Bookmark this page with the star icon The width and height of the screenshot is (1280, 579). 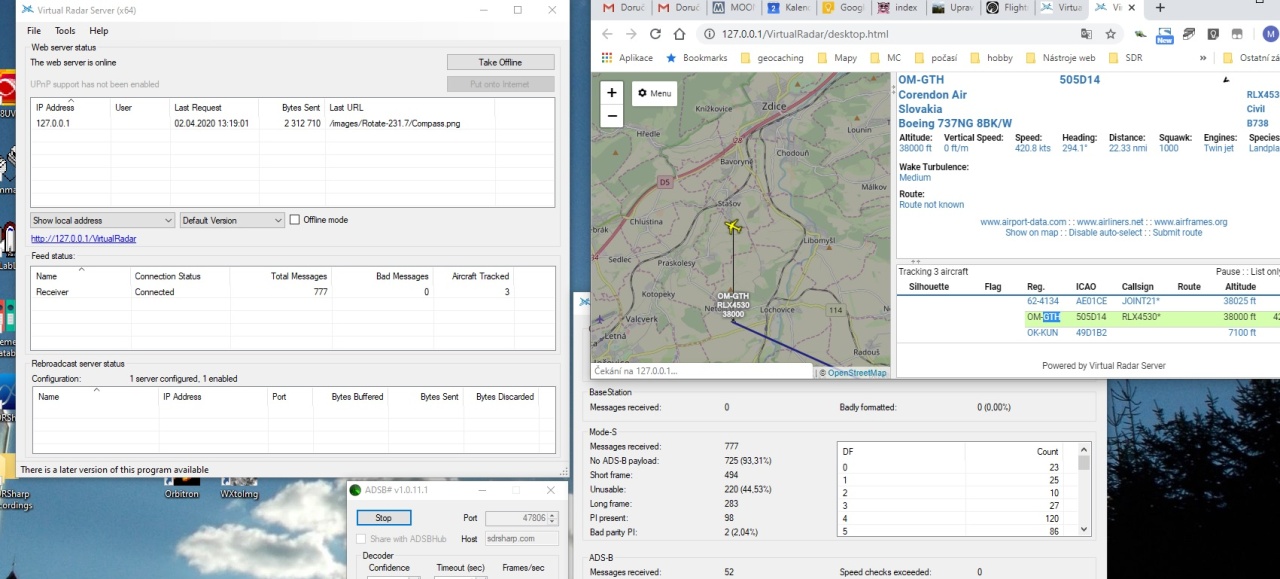click(x=1112, y=33)
